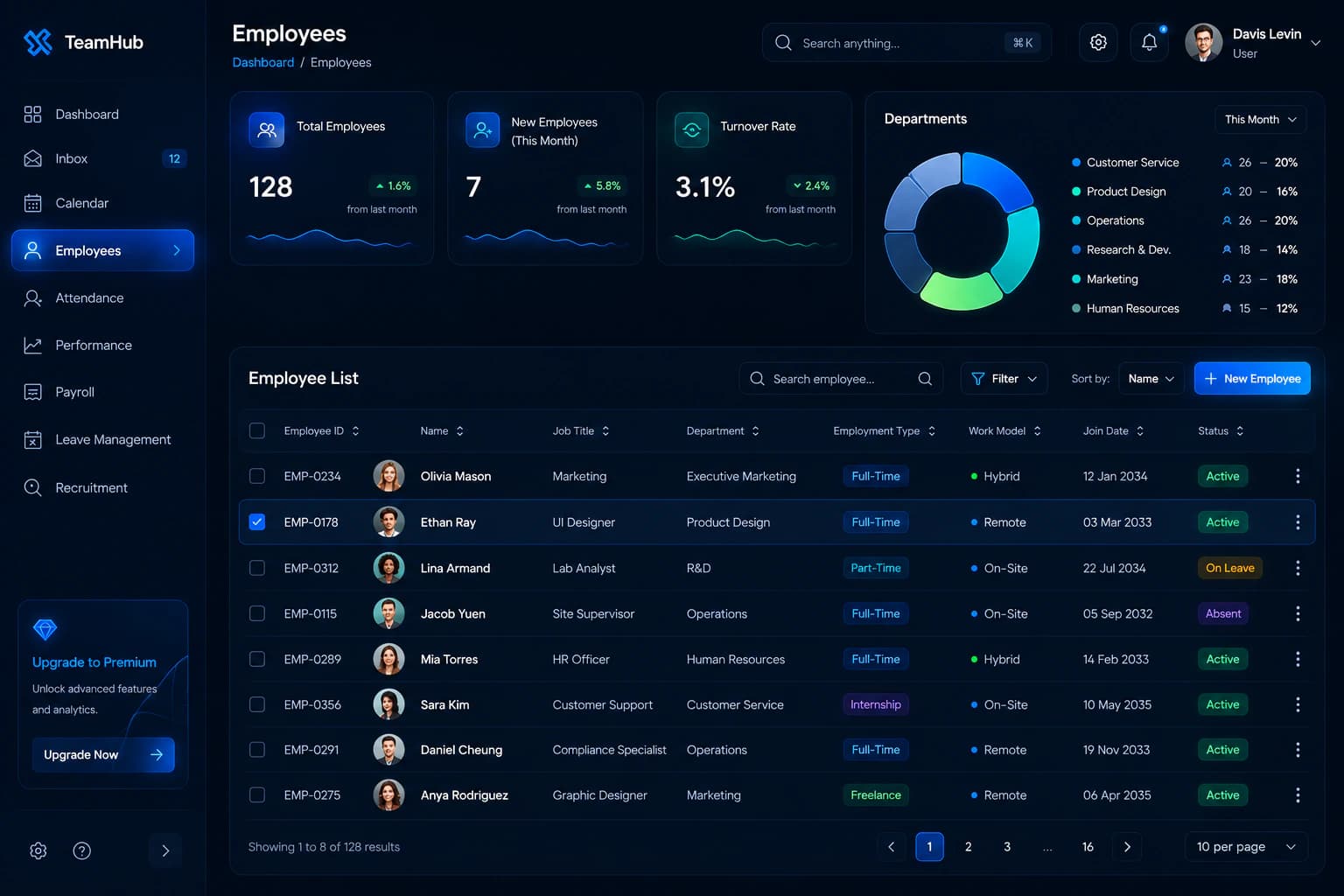Click Human Resources legend color dot
This screenshot has height=896, width=1344.
pos(1076,309)
